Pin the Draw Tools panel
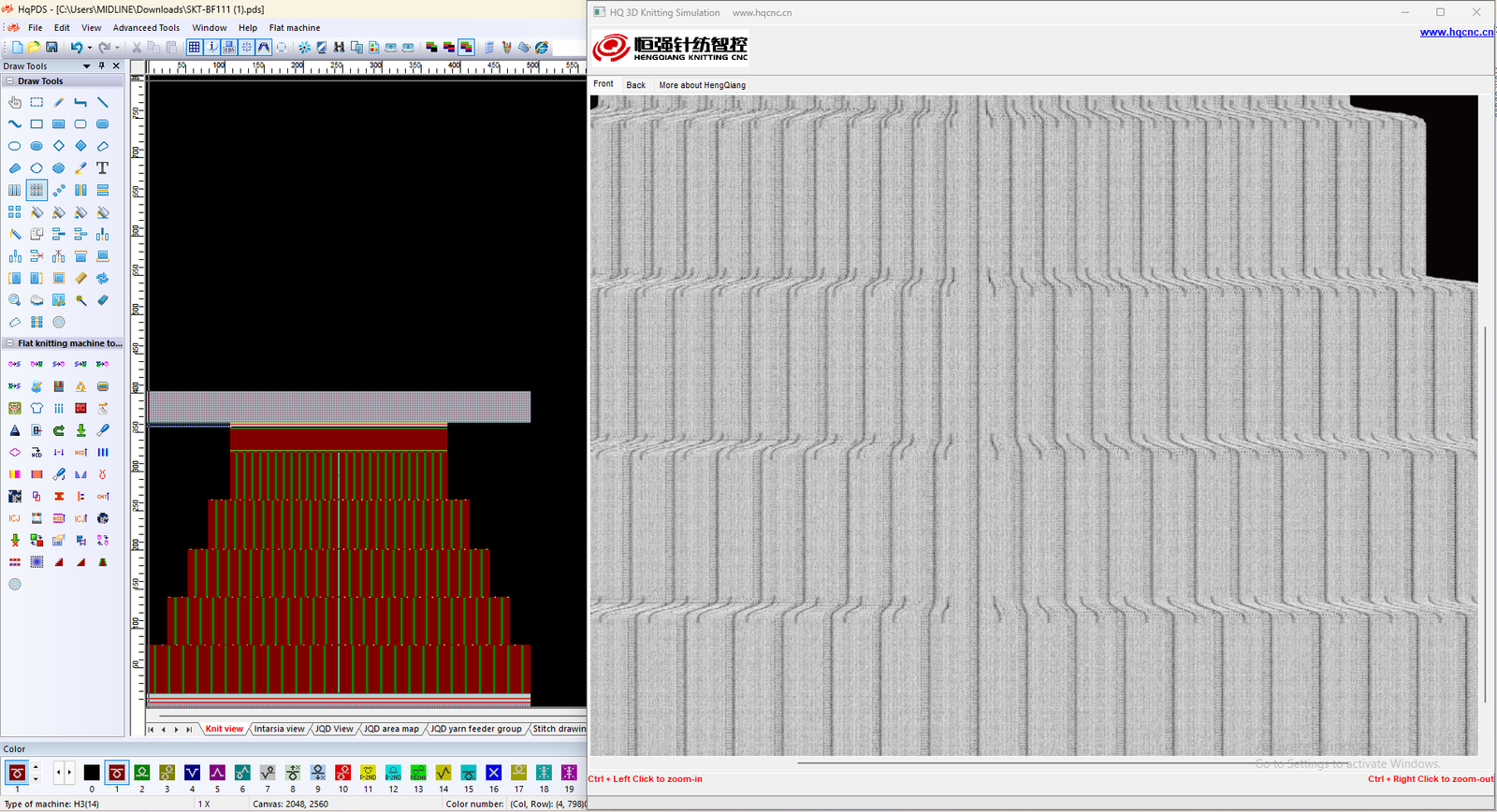The image size is (1497, 812). pos(102,66)
